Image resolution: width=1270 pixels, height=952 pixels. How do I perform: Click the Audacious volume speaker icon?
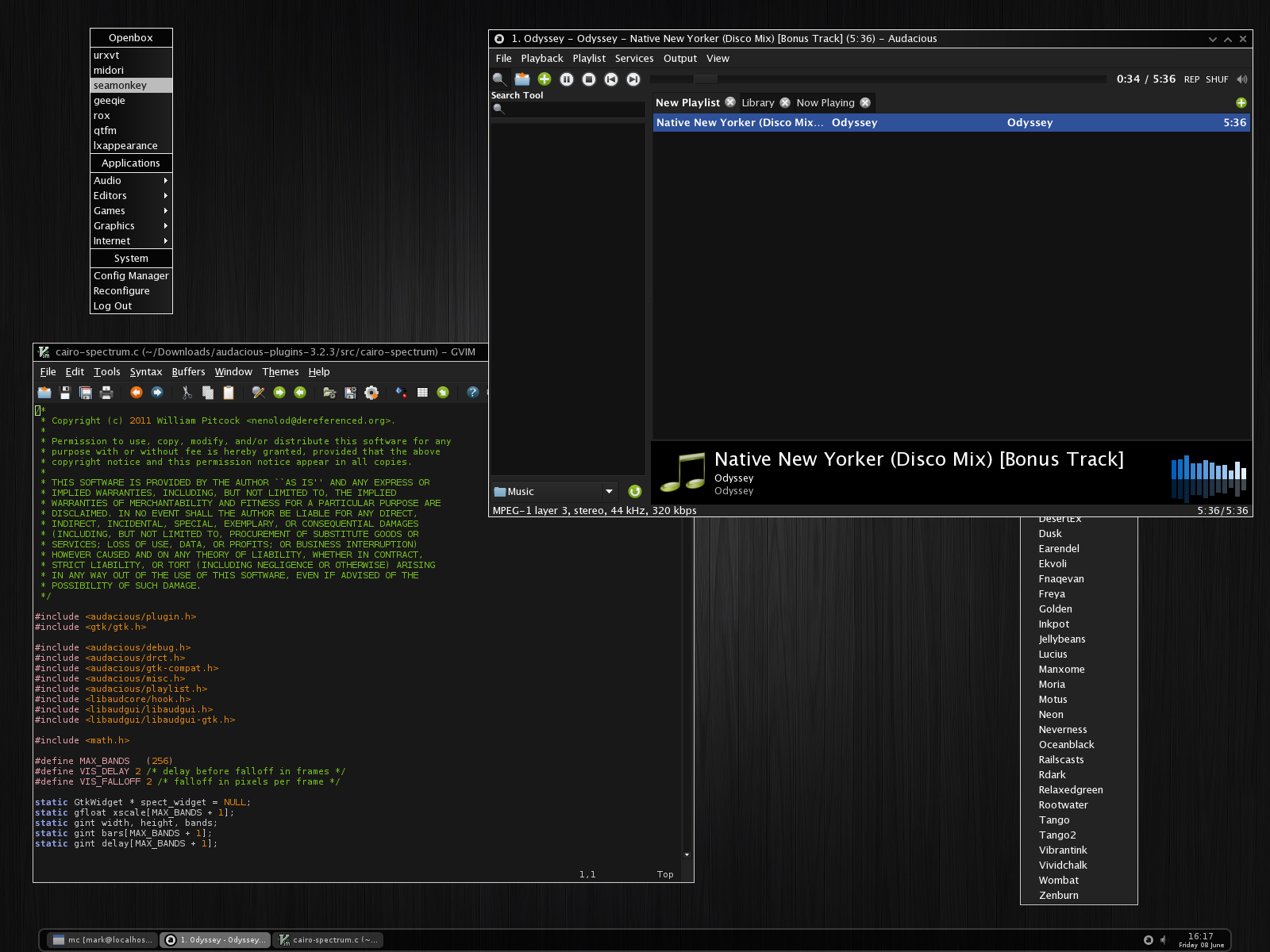click(1242, 79)
